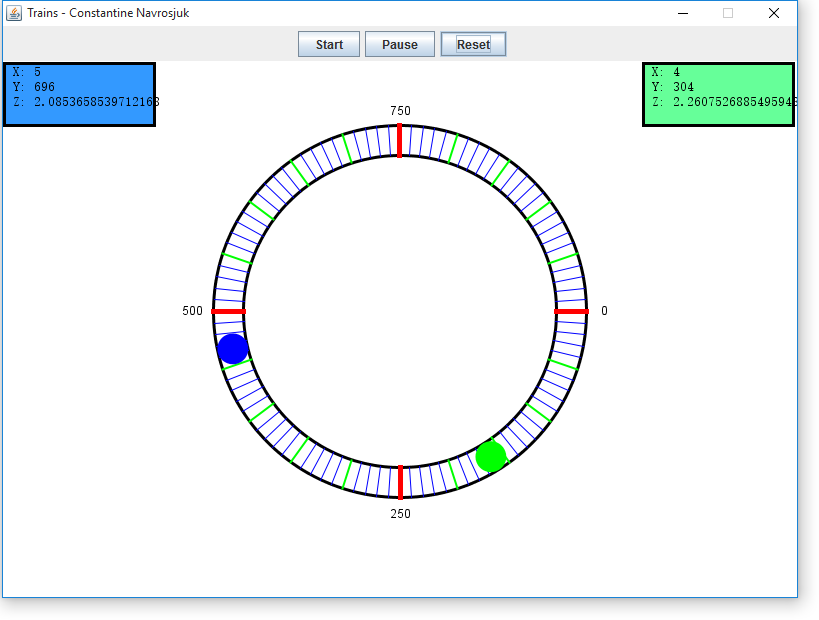The width and height of the screenshot is (819, 620).
Task: Click the red marker at position 250
Action: pos(400,482)
